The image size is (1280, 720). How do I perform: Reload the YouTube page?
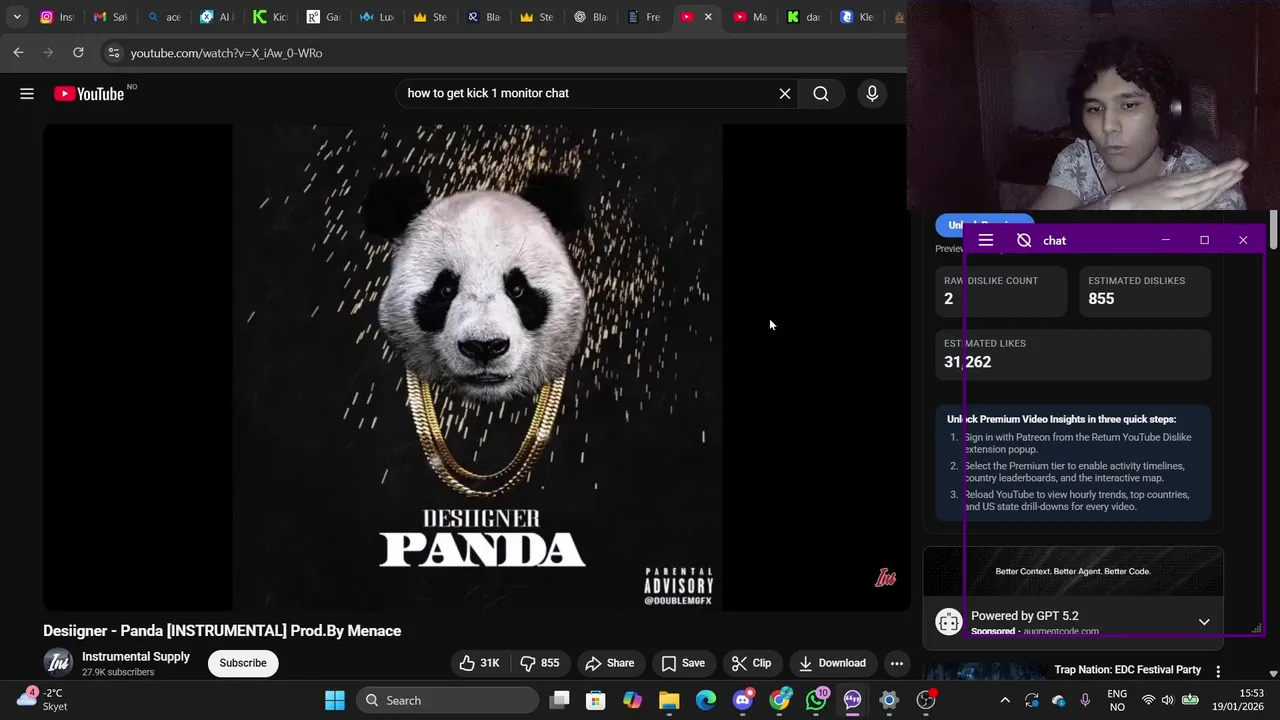(78, 52)
